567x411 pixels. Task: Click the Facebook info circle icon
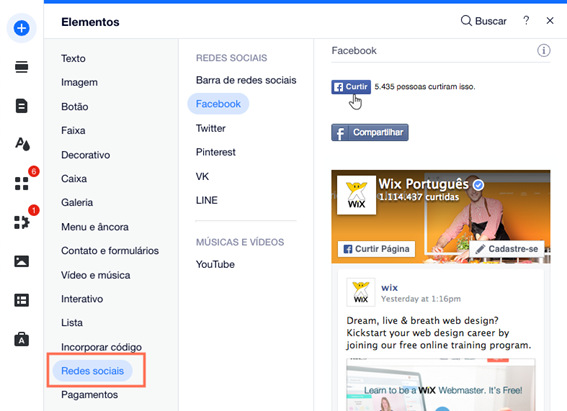(543, 51)
